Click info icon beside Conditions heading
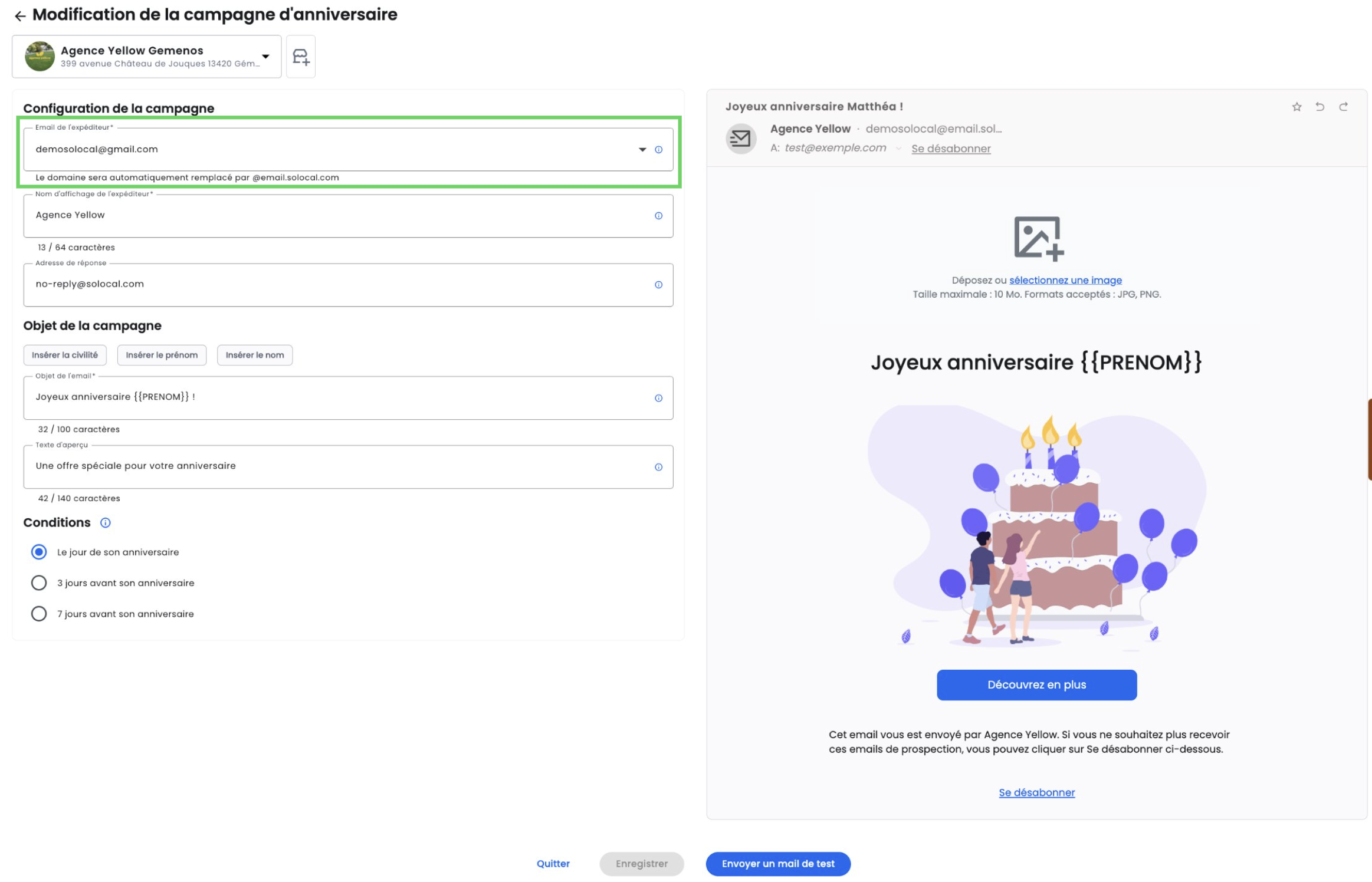The image size is (1372, 882). (106, 523)
